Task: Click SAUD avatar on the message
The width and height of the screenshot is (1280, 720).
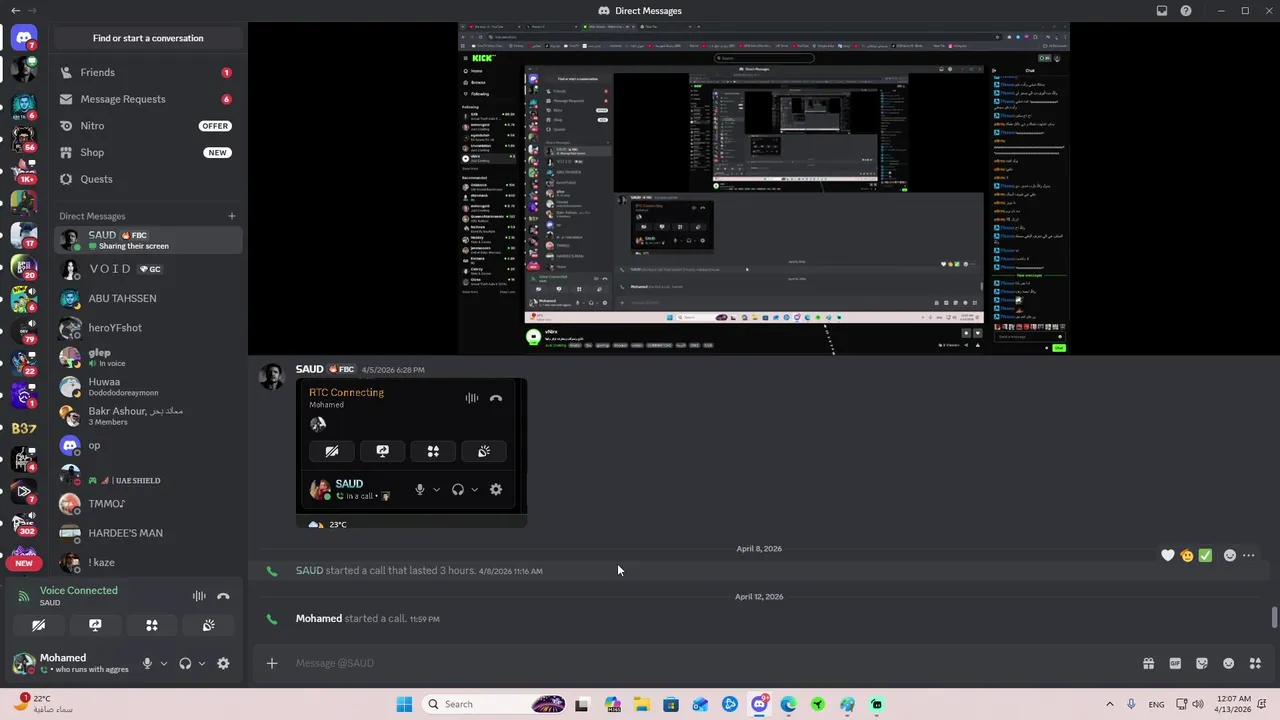Action: pyautogui.click(x=271, y=377)
